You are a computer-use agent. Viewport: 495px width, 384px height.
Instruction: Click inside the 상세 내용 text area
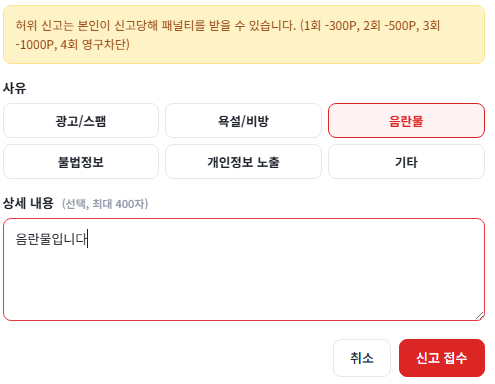coord(244,270)
